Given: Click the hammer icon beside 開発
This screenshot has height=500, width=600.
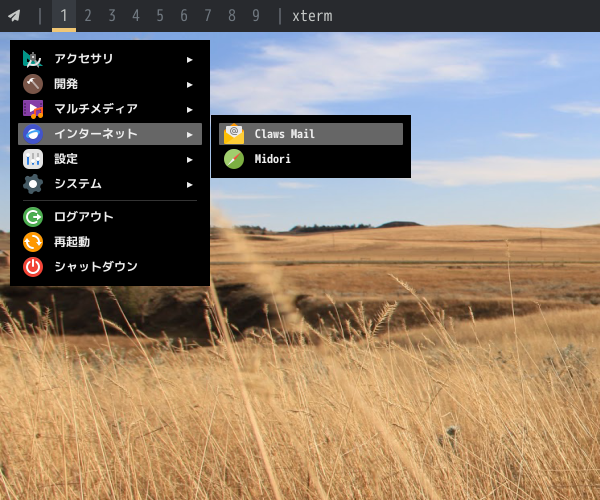Looking at the screenshot, I should pyautogui.click(x=33, y=84).
